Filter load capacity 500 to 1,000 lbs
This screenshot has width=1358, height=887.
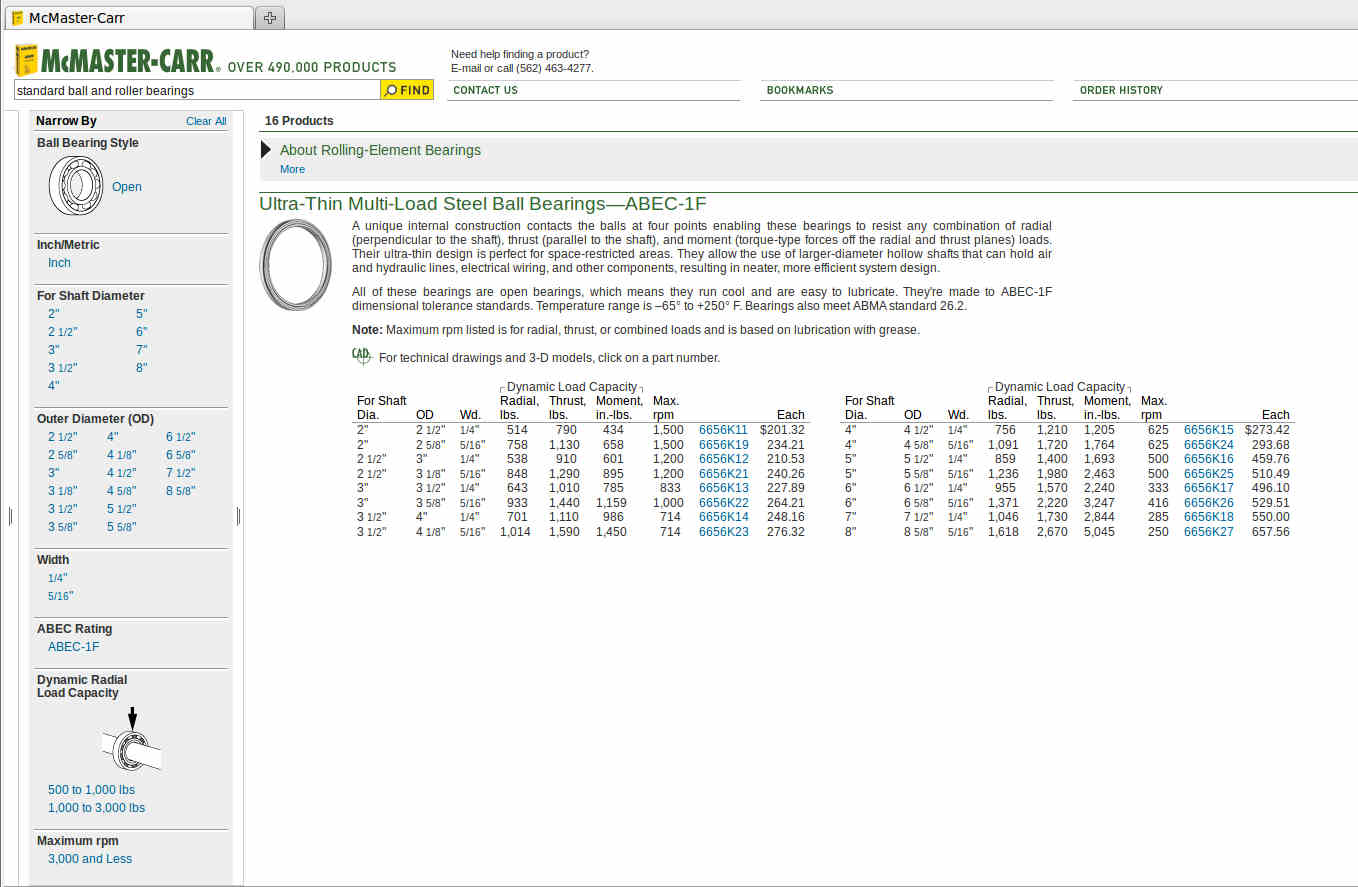pyautogui.click(x=91, y=790)
